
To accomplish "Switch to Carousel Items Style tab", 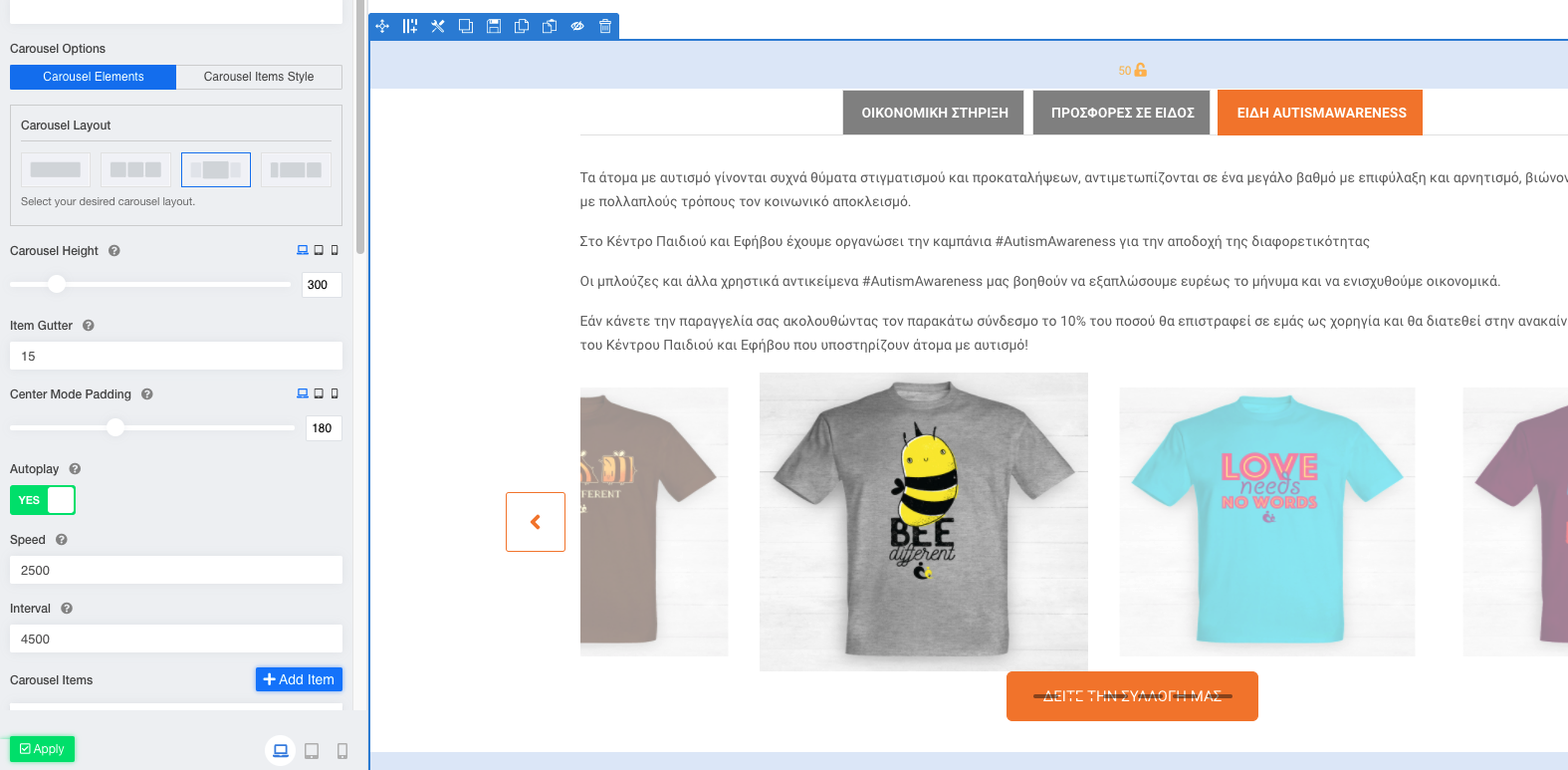I will point(259,77).
